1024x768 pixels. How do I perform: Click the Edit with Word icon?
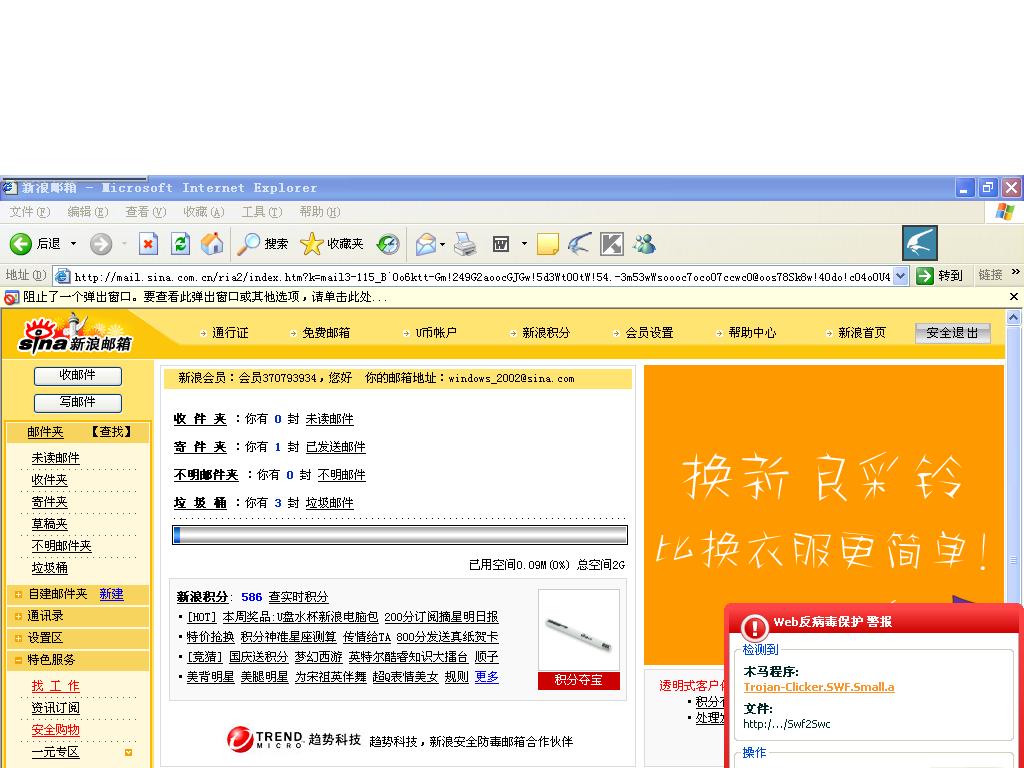501,244
